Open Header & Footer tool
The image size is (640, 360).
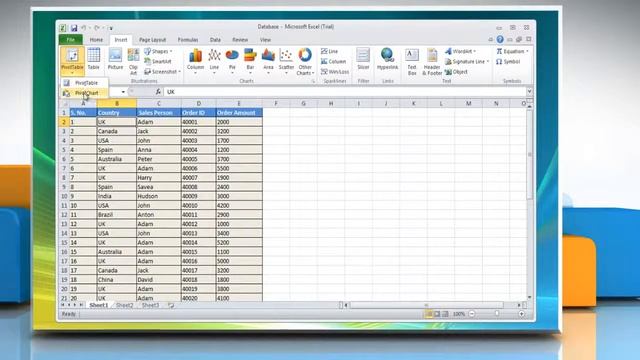click(x=432, y=61)
